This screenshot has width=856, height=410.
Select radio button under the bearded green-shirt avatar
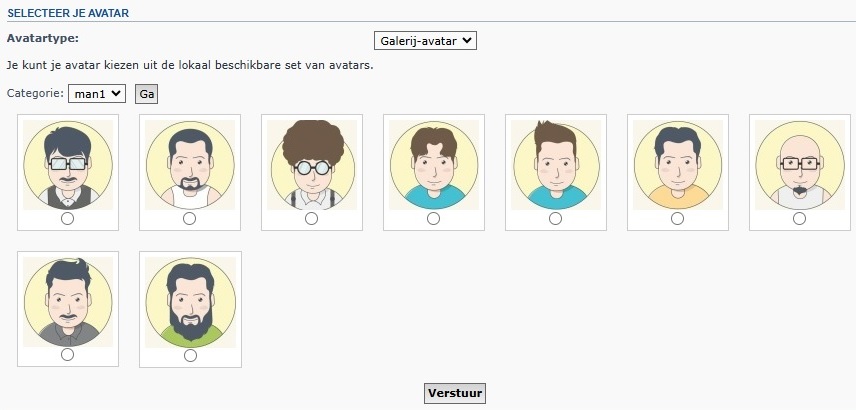coord(190,355)
